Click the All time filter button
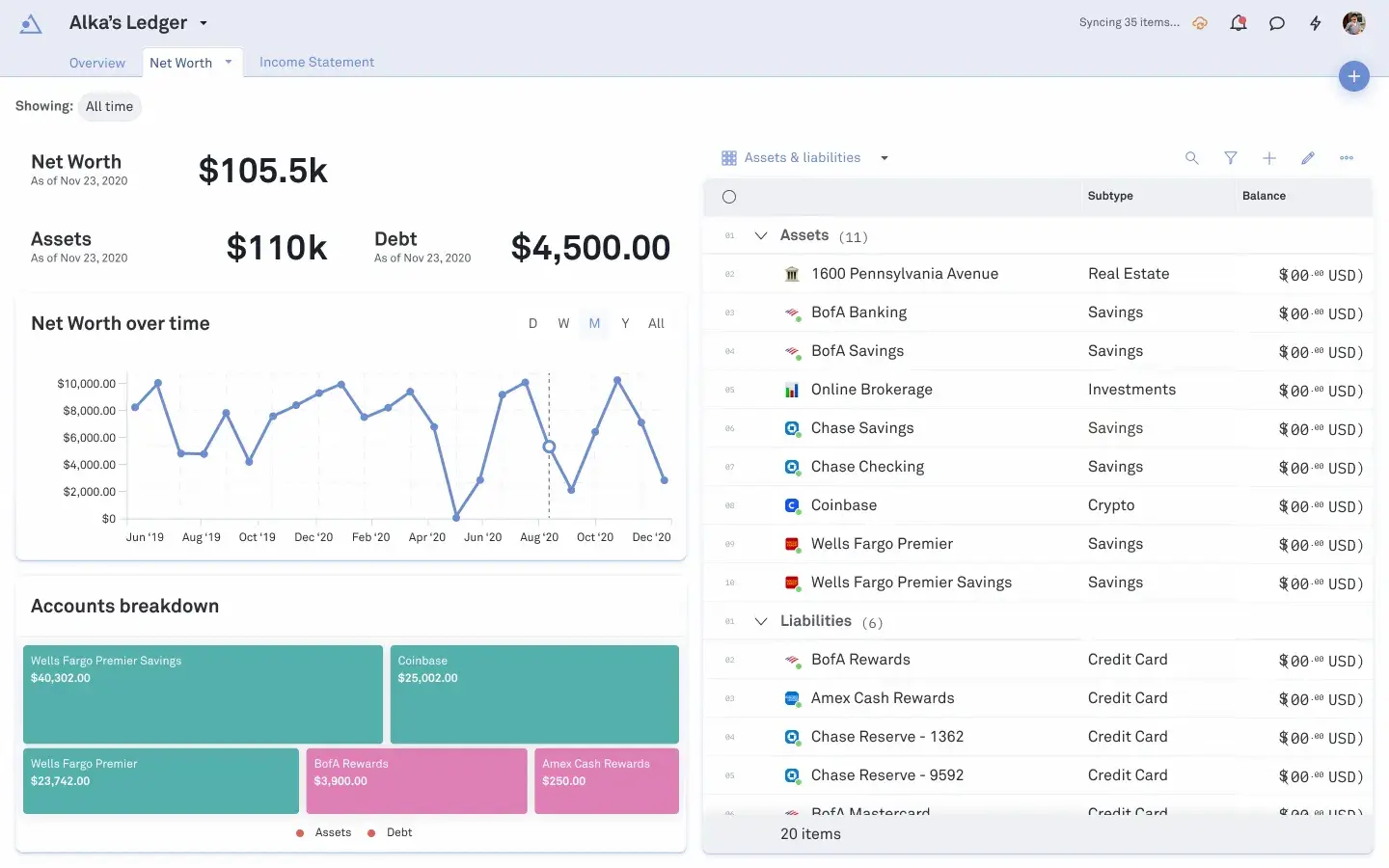Screen dimensions: 1389x868 pos(109,107)
